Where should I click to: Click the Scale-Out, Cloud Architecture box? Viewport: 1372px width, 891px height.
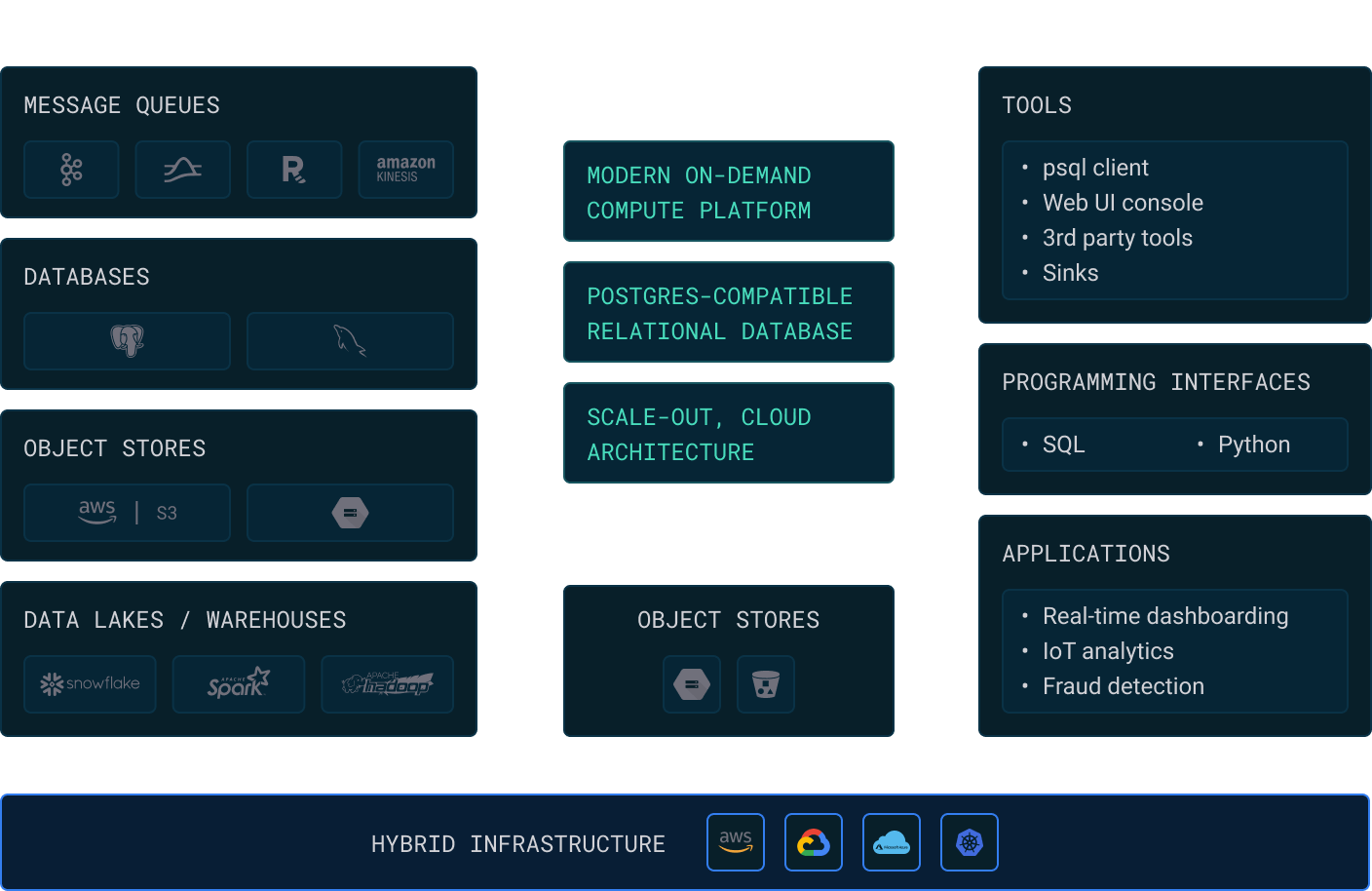729,434
